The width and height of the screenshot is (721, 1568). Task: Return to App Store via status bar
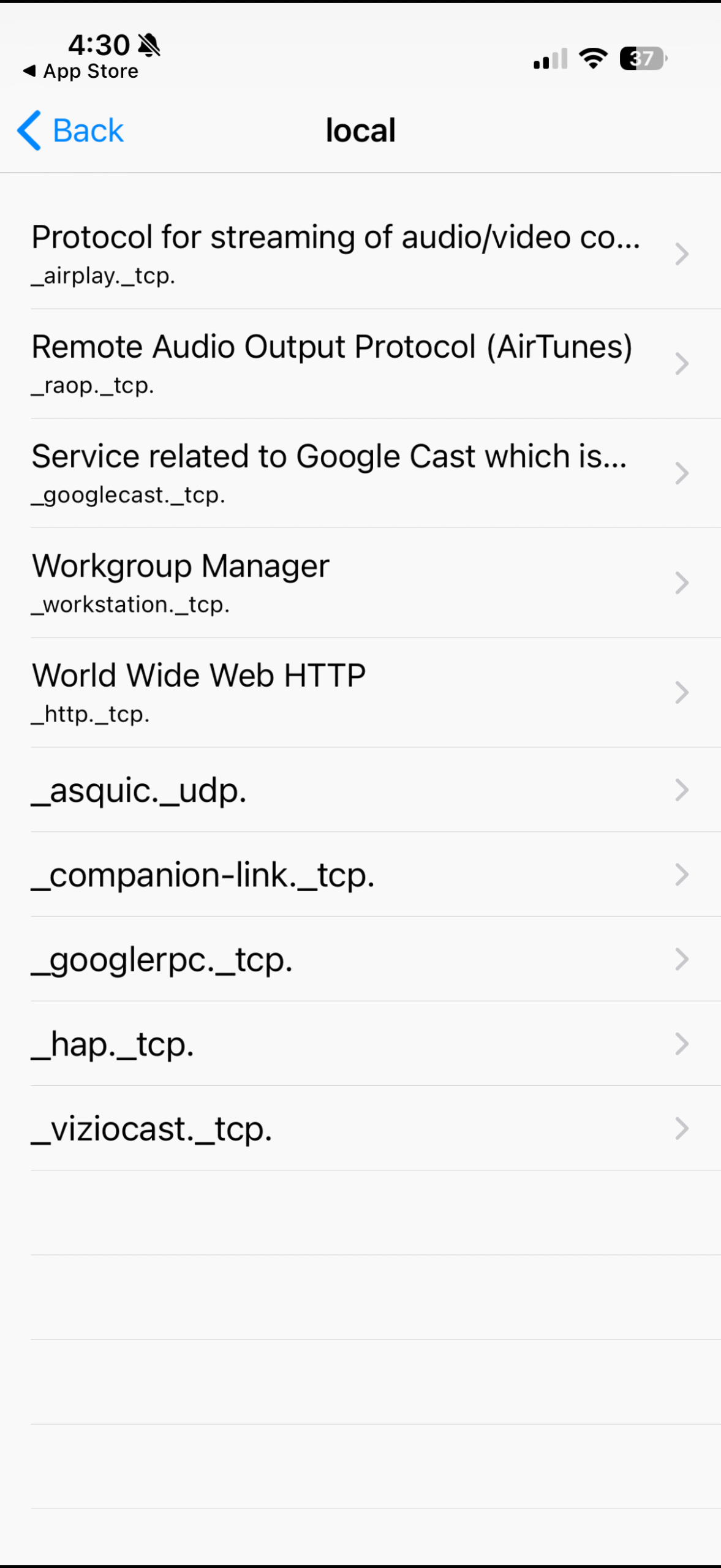(x=81, y=72)
